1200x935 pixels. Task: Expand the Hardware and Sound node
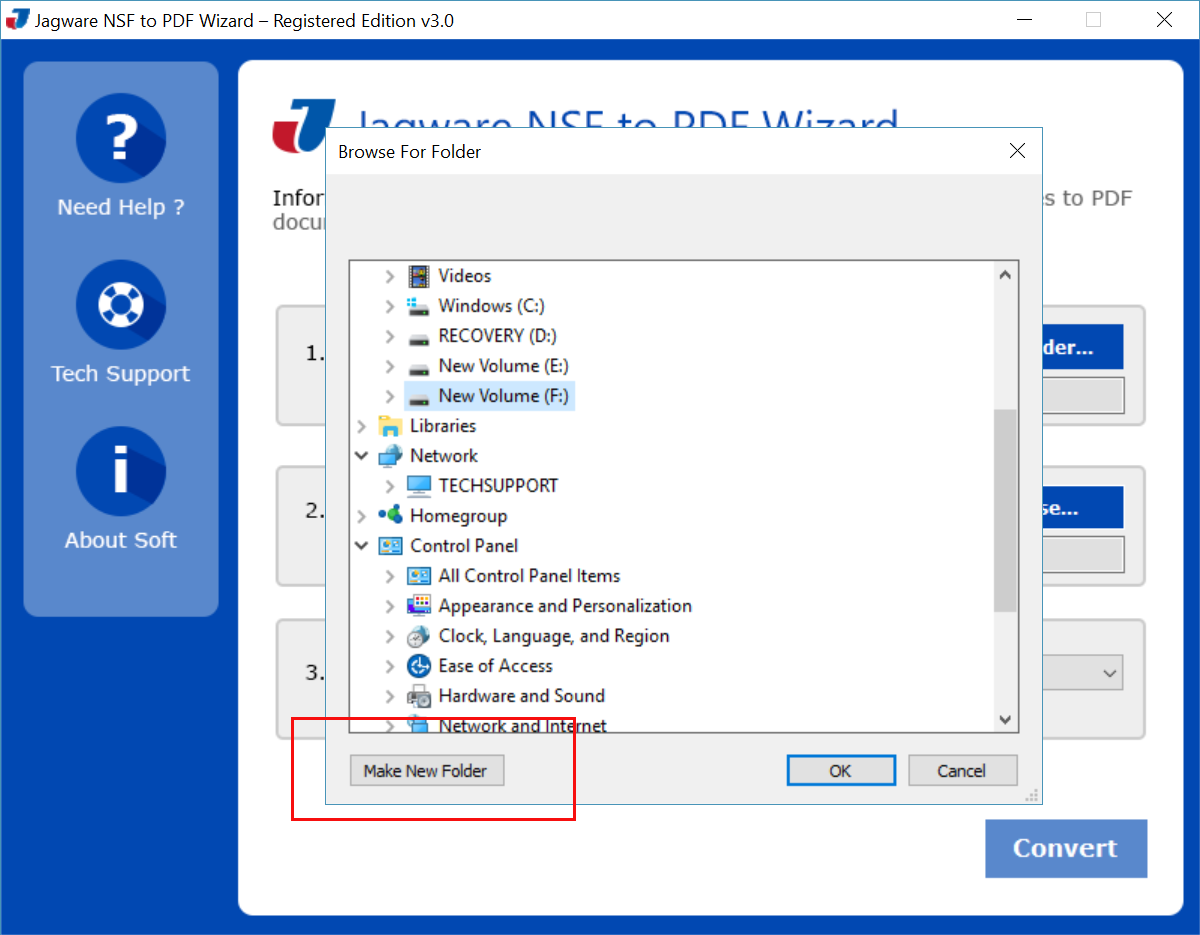pyautogui.click(x=390, y=696)
